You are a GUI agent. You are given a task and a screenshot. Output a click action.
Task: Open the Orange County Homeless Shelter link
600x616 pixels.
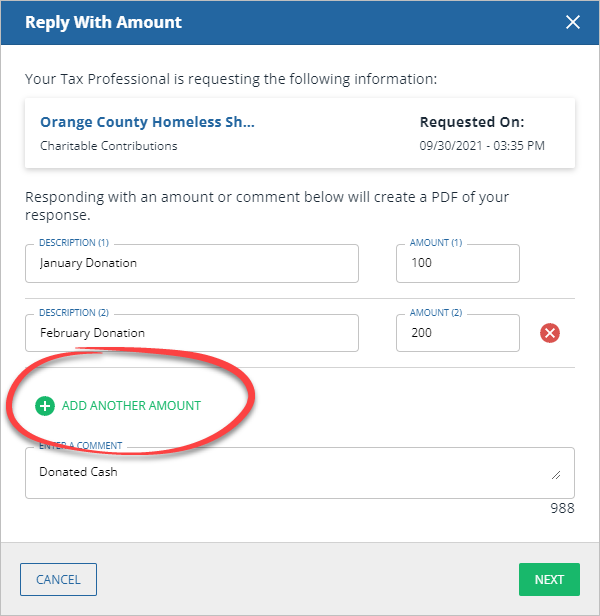(147, 122)
